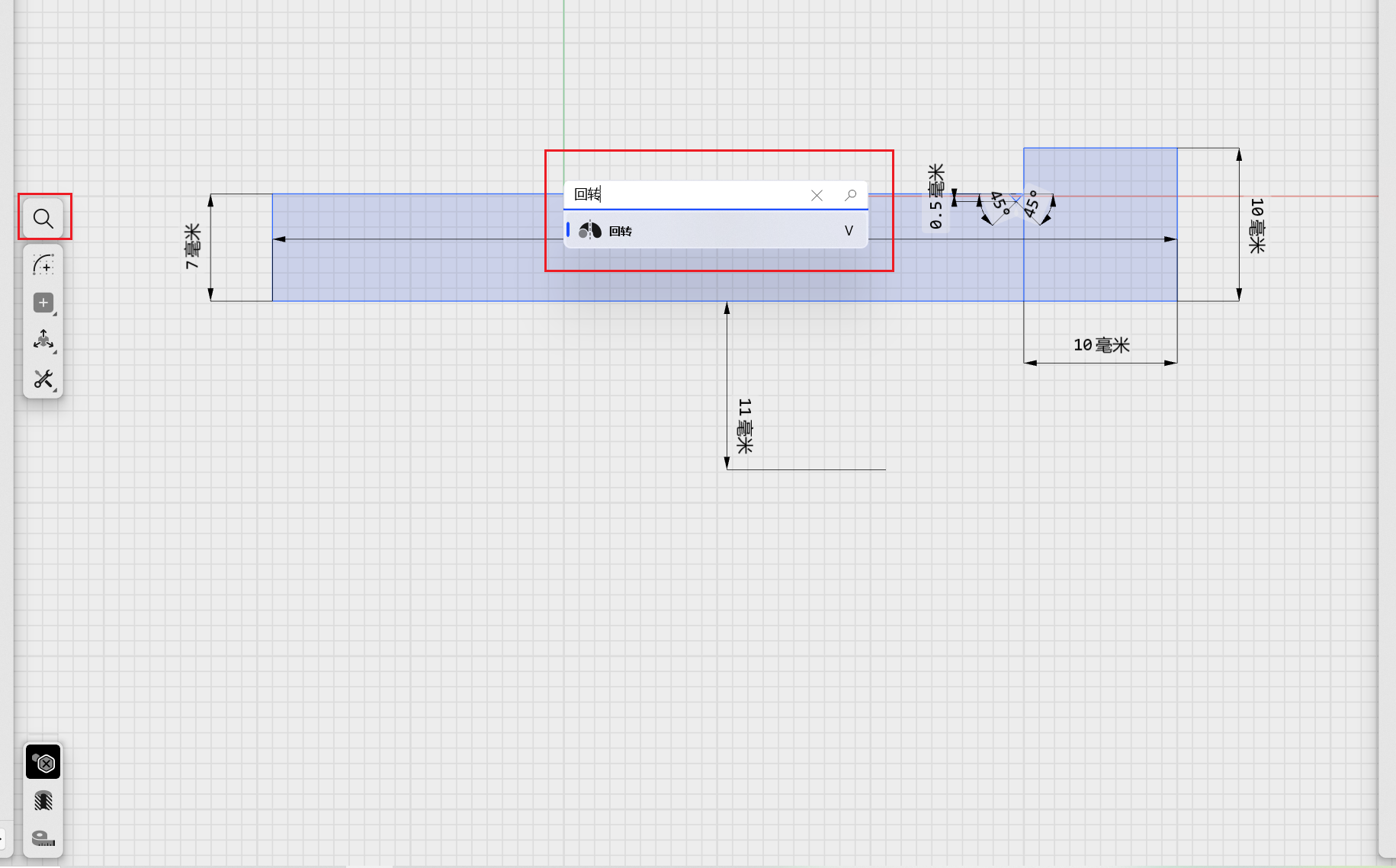This screenshot has width=1396, height=868.
Task: Select the Sketch arc tool
Action: pos(43,265)
